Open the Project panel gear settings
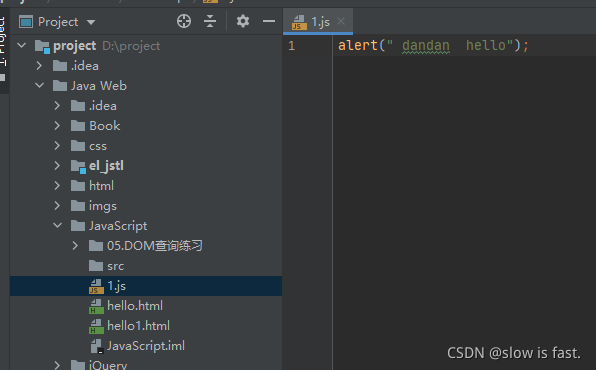596x370 pixels. tap(243, 21)
